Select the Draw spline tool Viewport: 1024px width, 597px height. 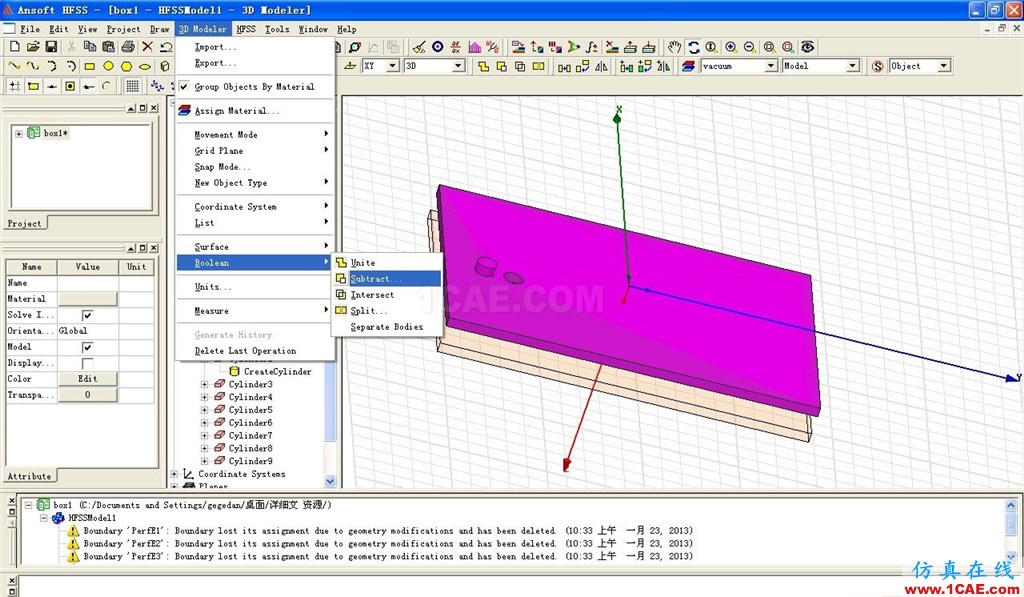coord(33,66)
